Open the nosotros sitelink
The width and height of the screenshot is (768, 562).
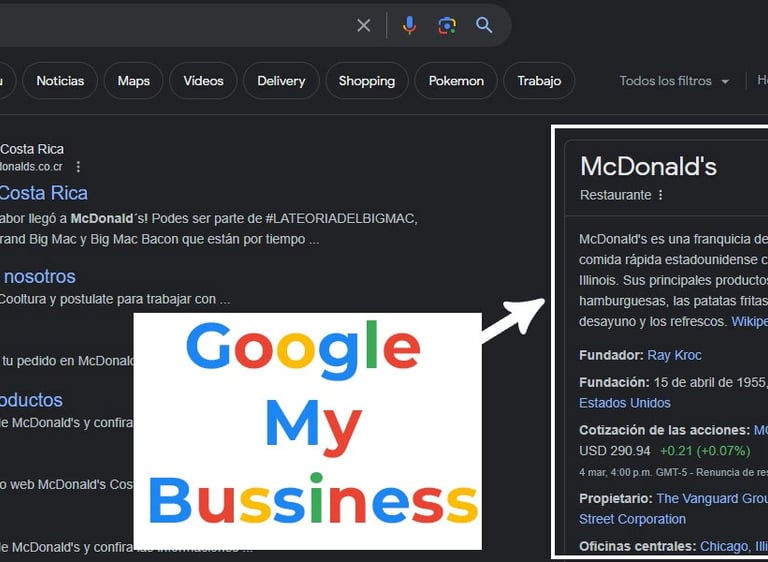40,276
